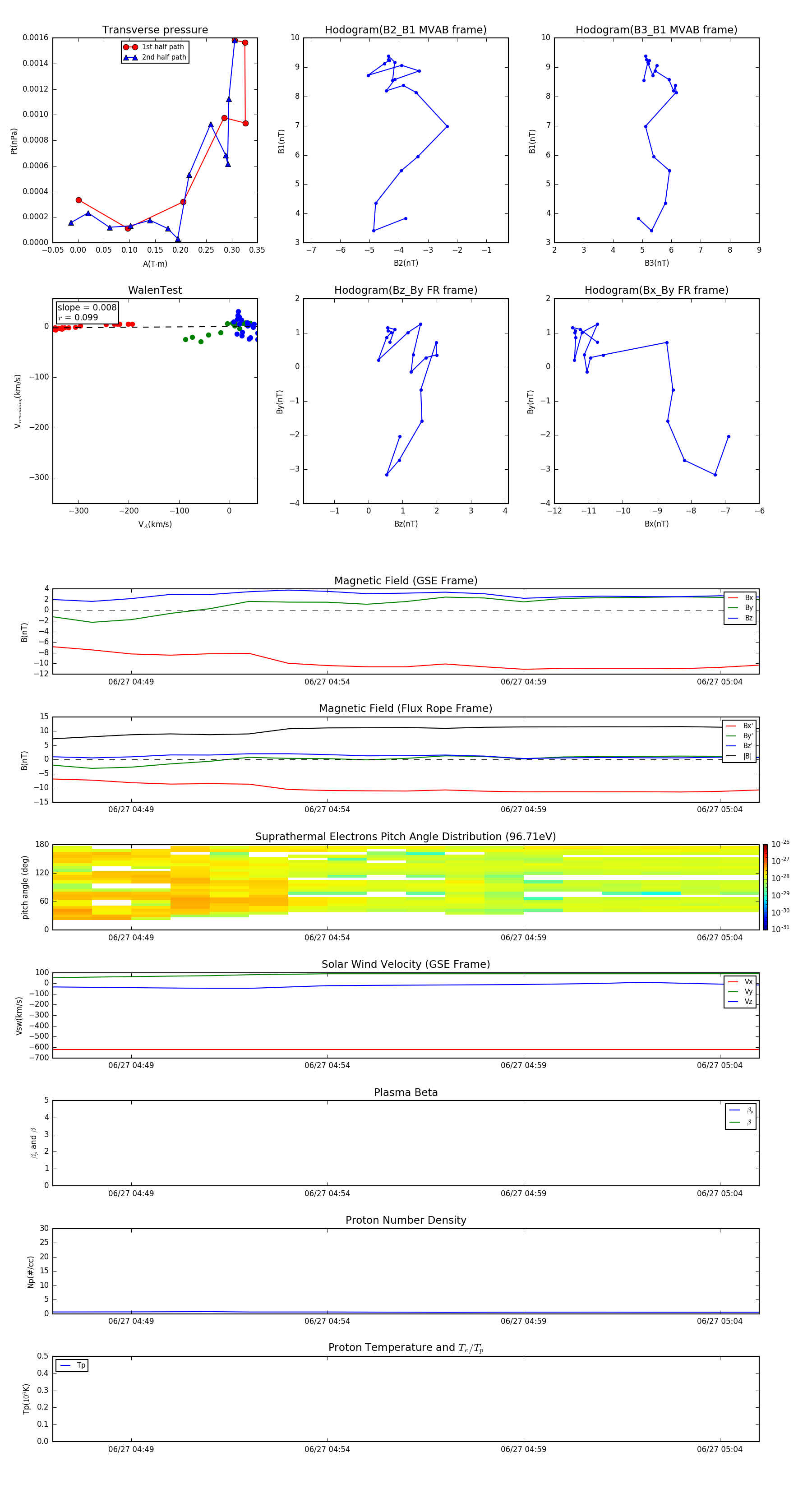
Task: Select the βp legend entry in Plasma Beta
Action: pyautogui.click(x=741, y=1110)
